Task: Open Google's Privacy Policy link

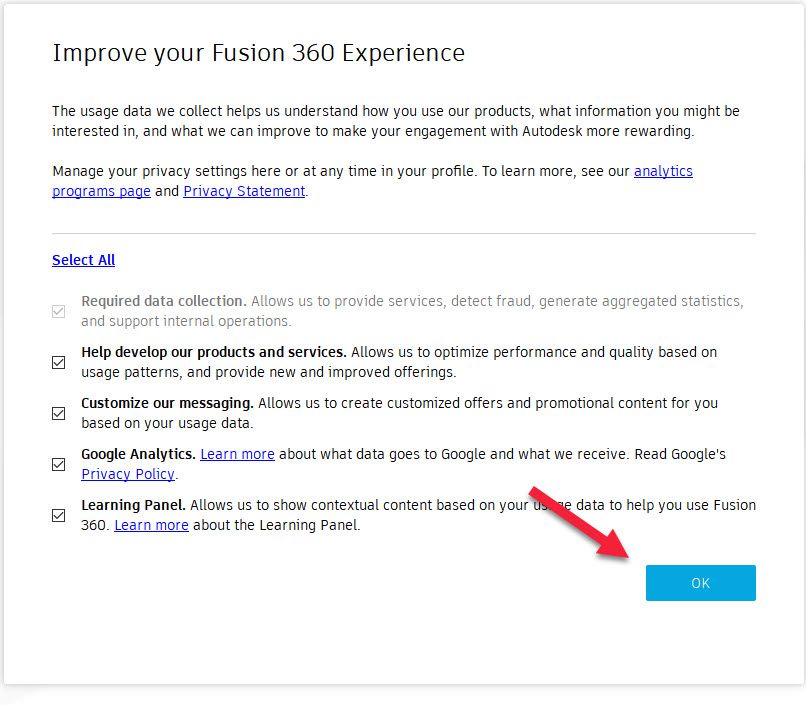Action: (x=128, y=474)
